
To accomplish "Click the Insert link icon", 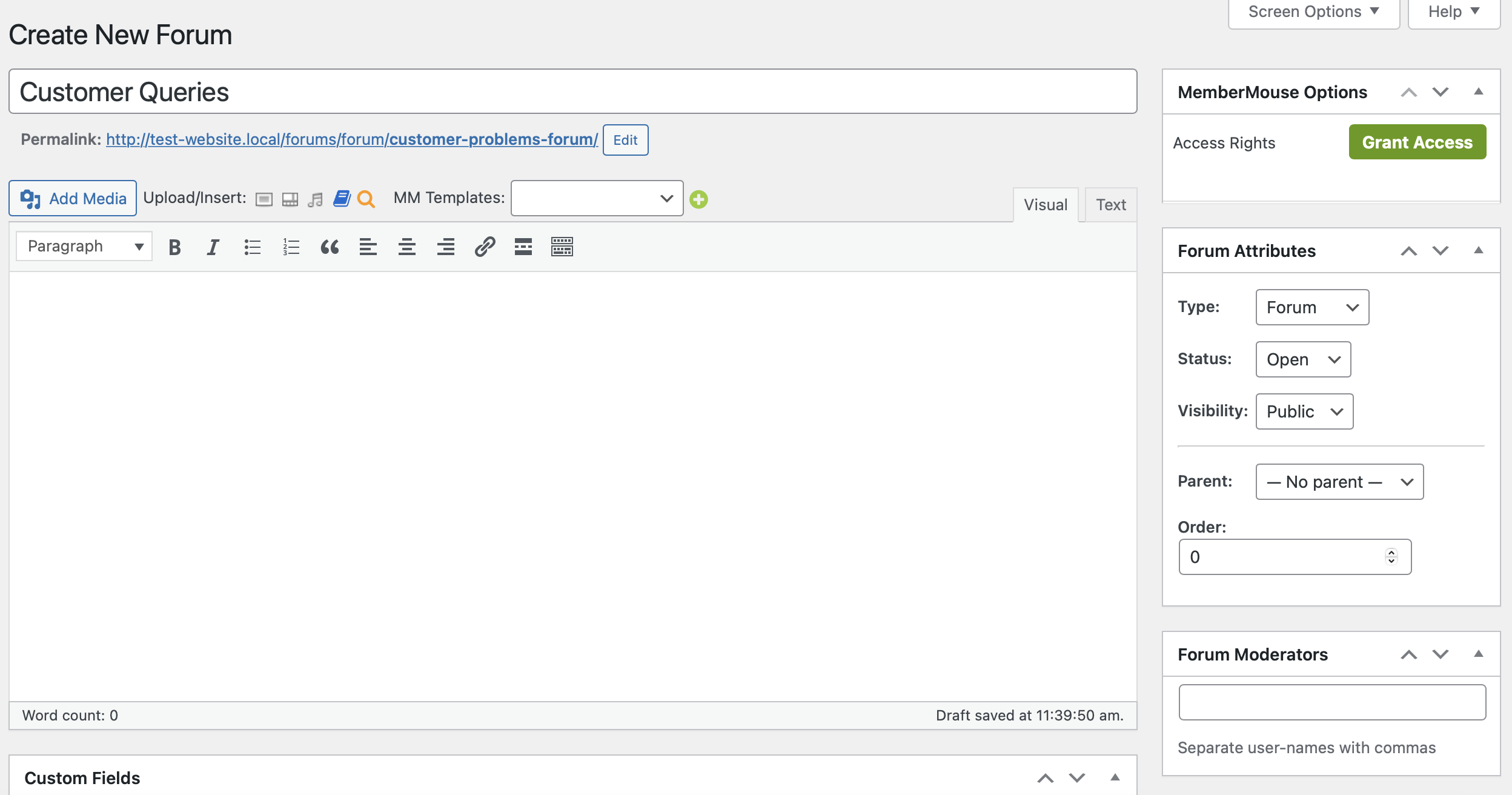I will [x=484, y=247].
